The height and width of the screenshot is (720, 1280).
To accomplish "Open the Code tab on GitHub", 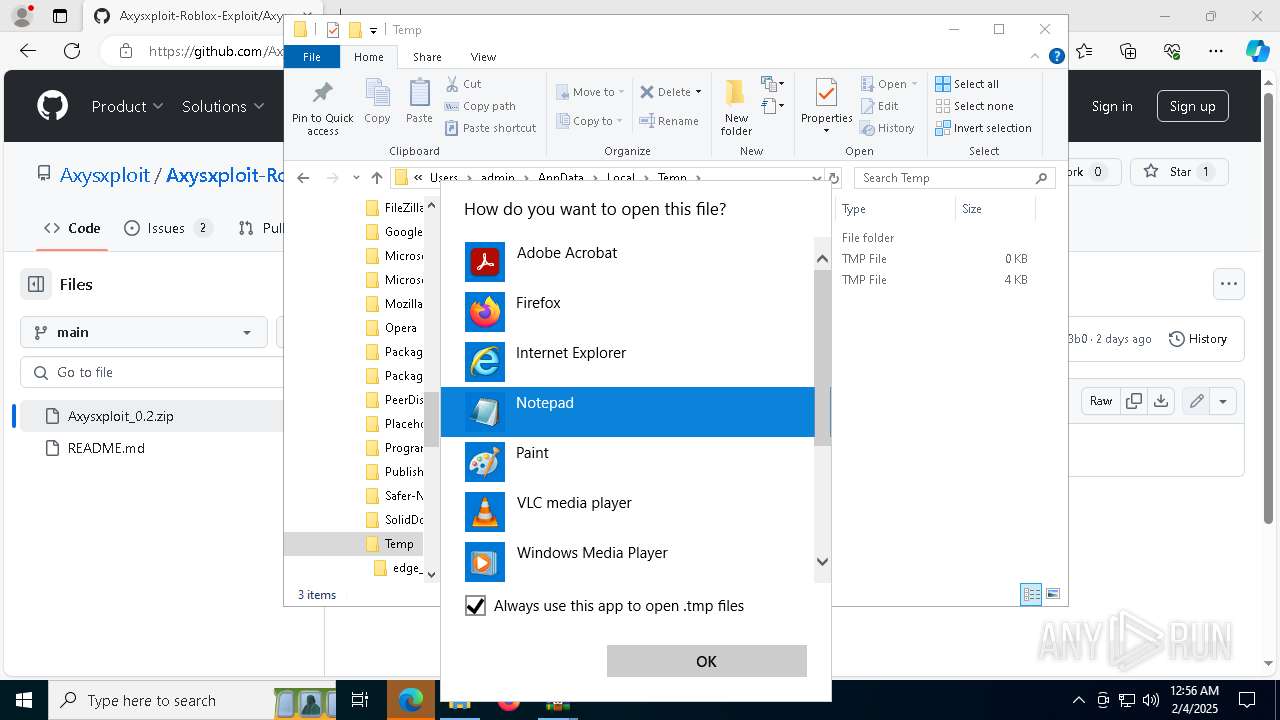I will pyautogui.click(x=72, y=228).
